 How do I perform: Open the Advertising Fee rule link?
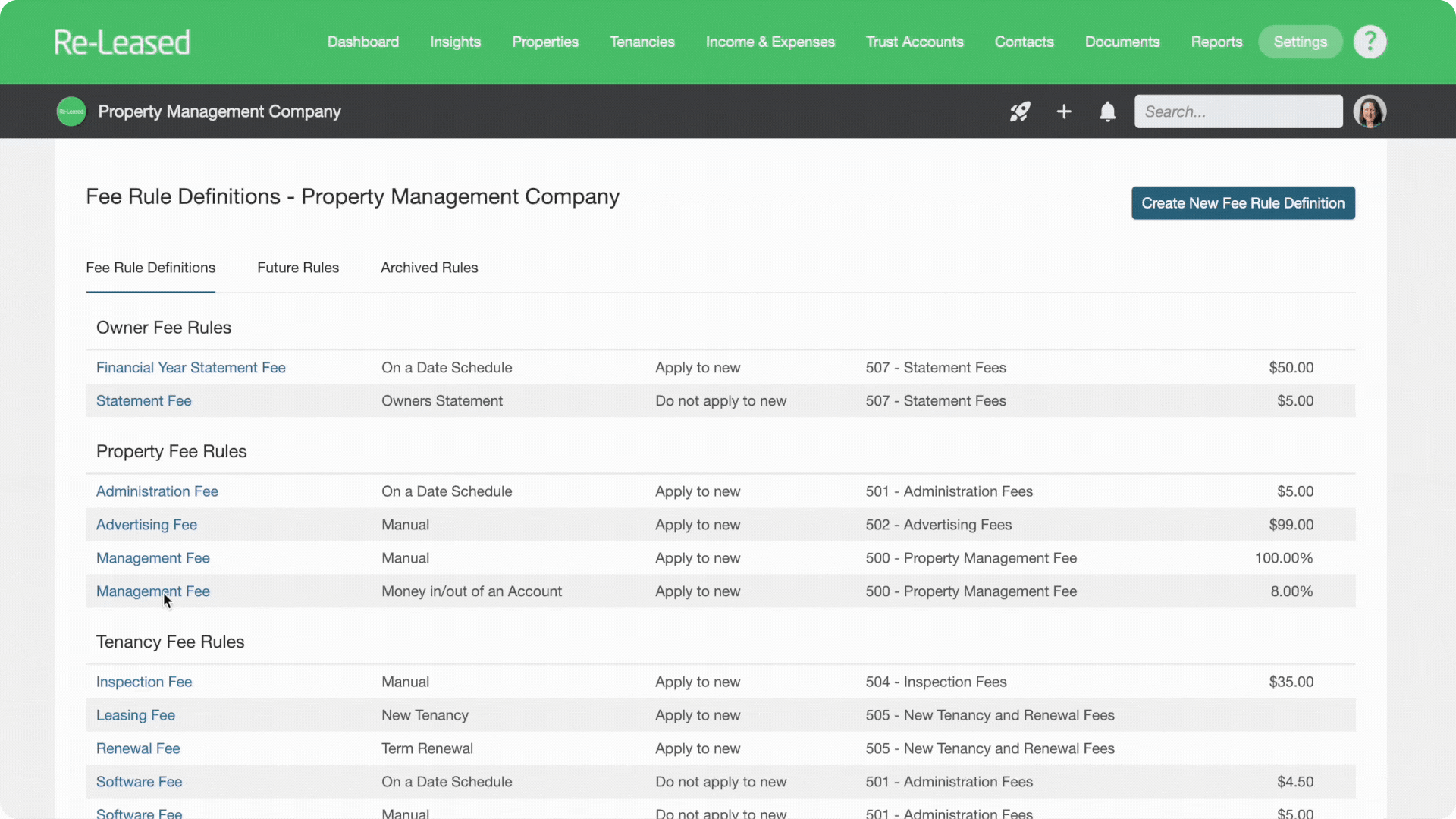(146, 525)
